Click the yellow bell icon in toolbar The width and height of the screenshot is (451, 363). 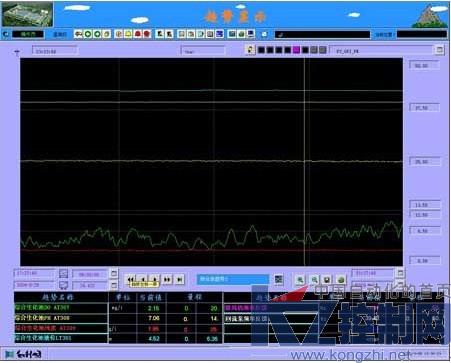[x=128, y=34]
